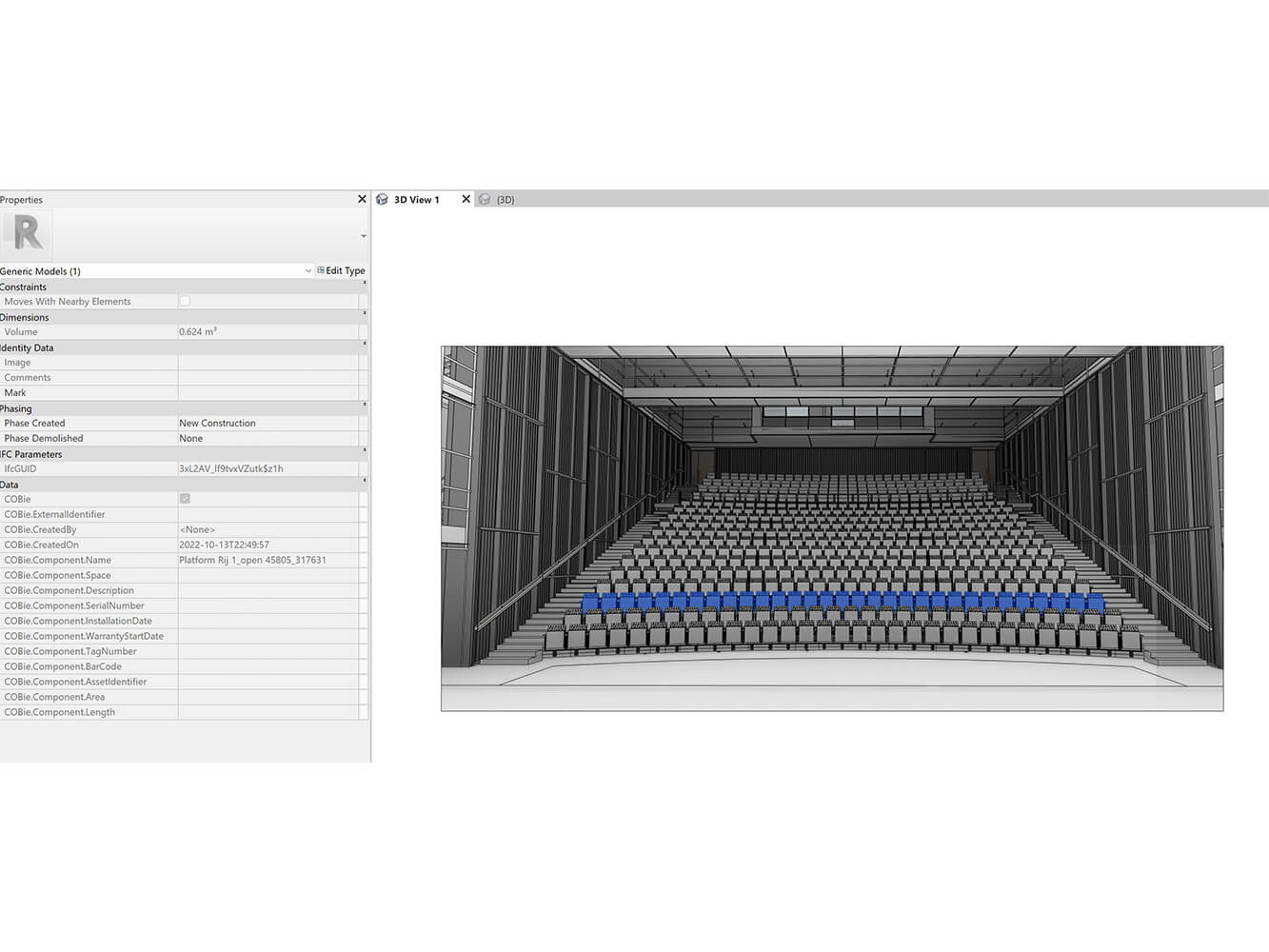Collapse the IFC Parameters section

tap(364, 452)
